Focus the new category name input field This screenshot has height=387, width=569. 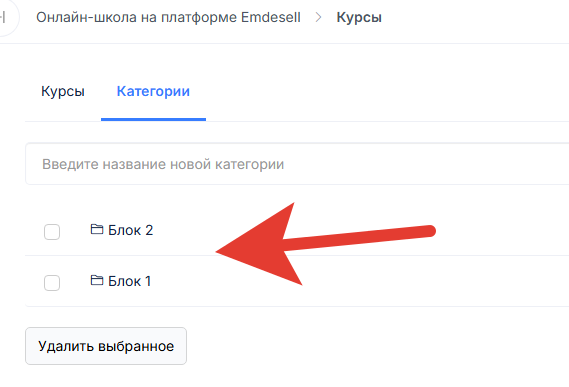[297, 164]
